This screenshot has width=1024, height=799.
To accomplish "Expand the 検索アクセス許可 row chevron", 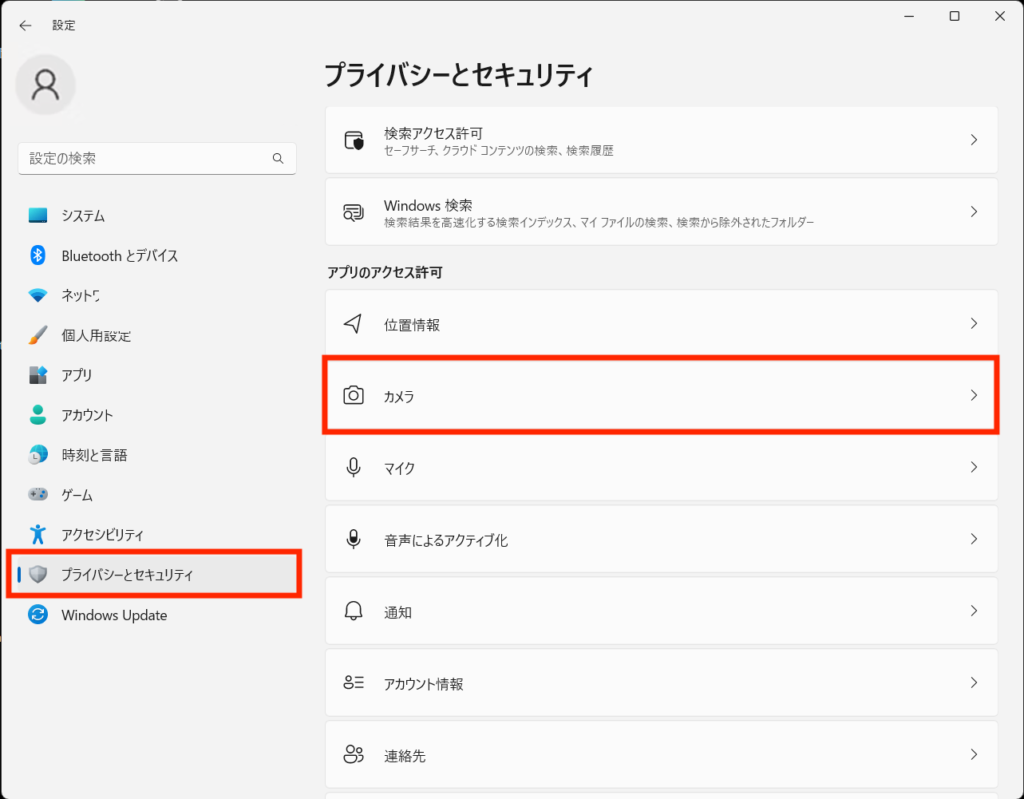I will (973, 141).
